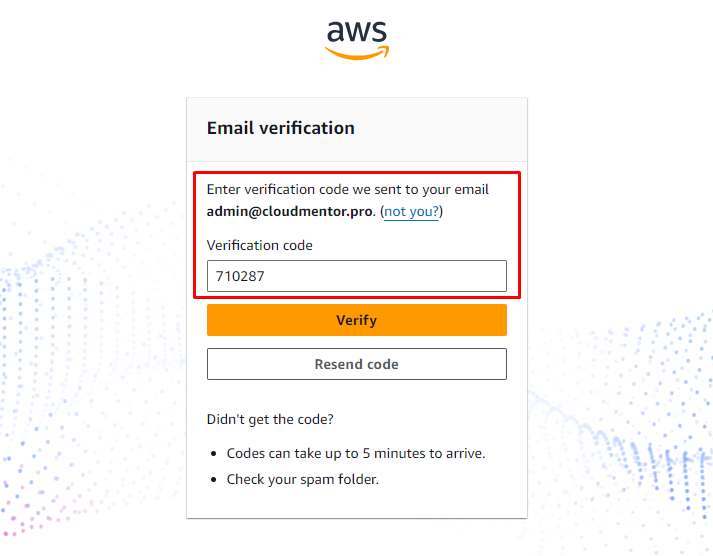Click the "Verification code" field label
713x556 pixels.
click(260, 245)
